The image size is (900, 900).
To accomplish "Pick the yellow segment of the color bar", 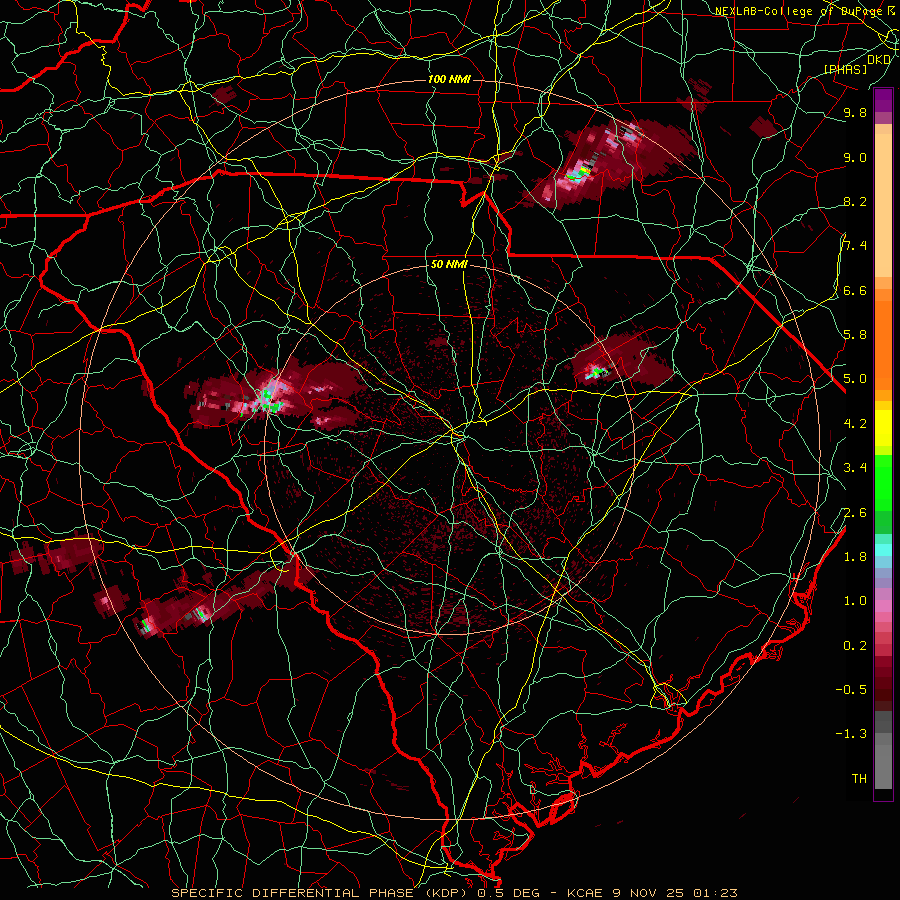I will tap(883, 428).
